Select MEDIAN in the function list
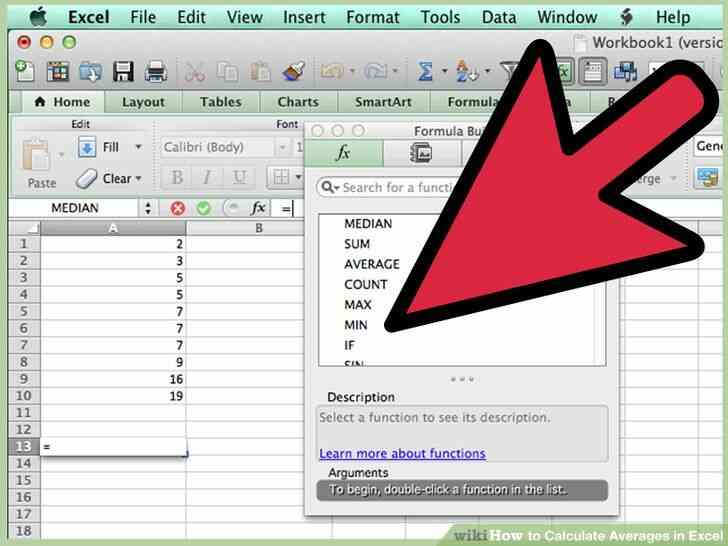The width and height of the screenshot is (728, 546). [368, 224]
